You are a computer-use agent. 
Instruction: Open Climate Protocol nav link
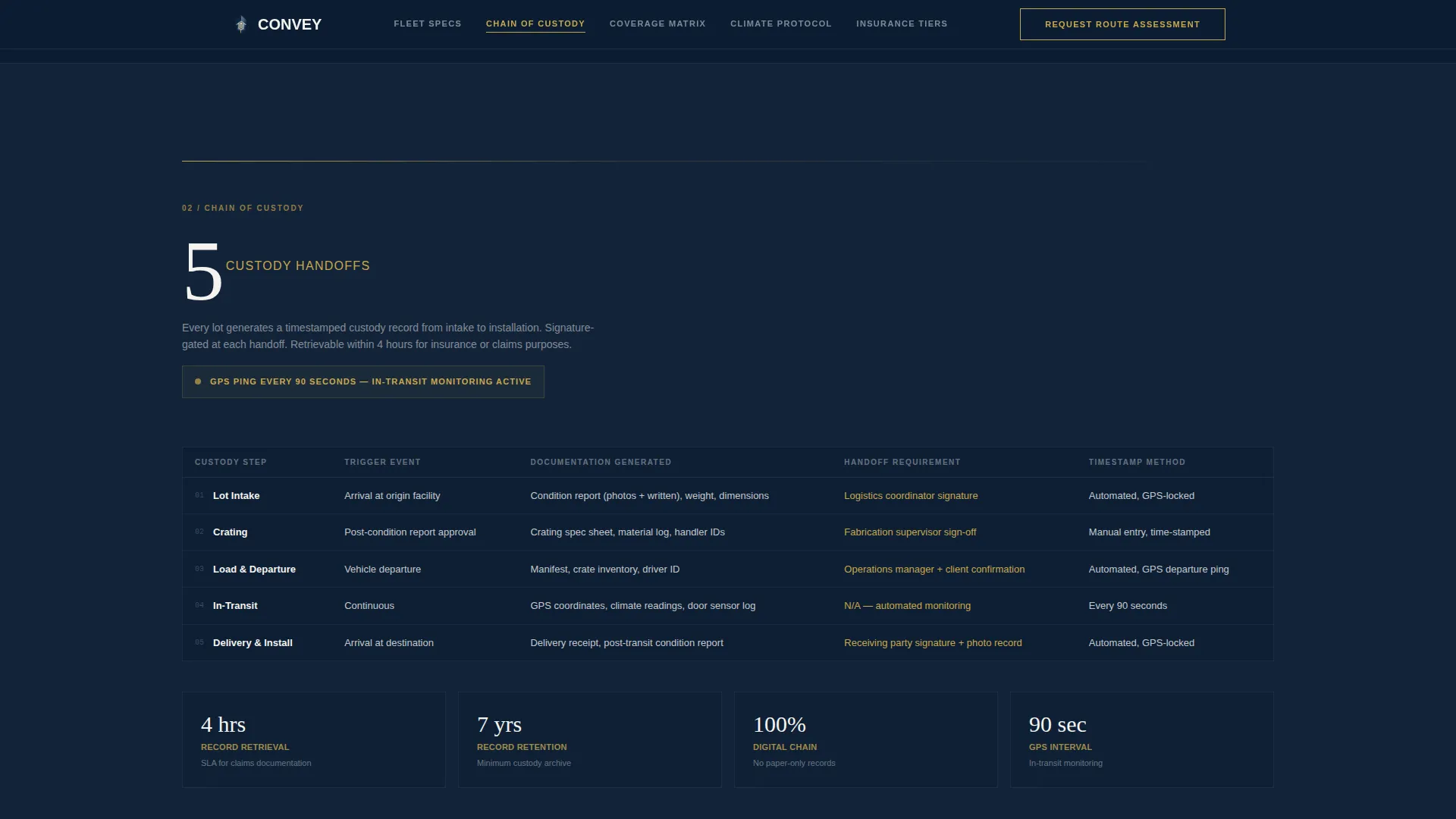(781, 24)
